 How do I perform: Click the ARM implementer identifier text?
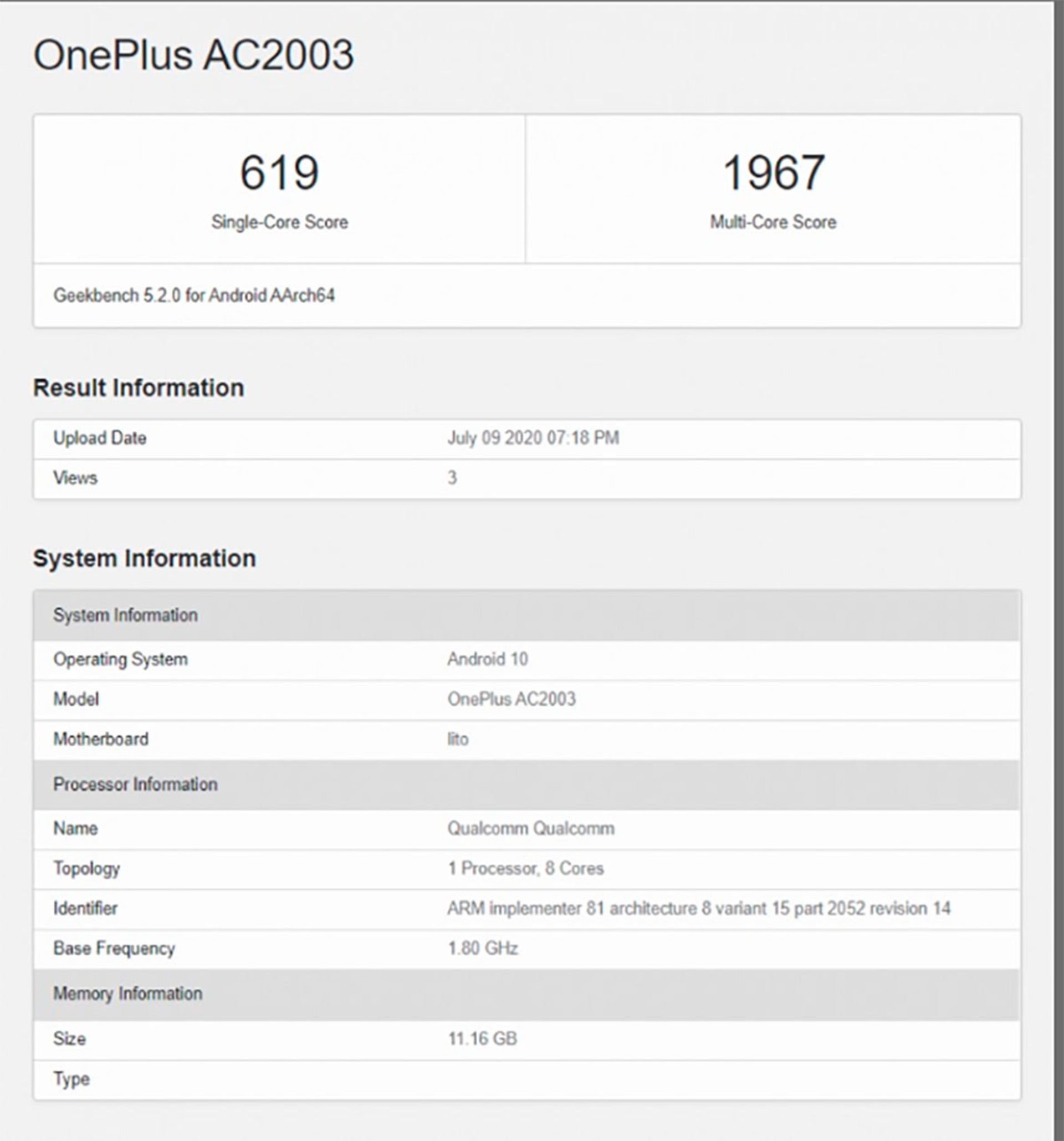coord(699,909)
